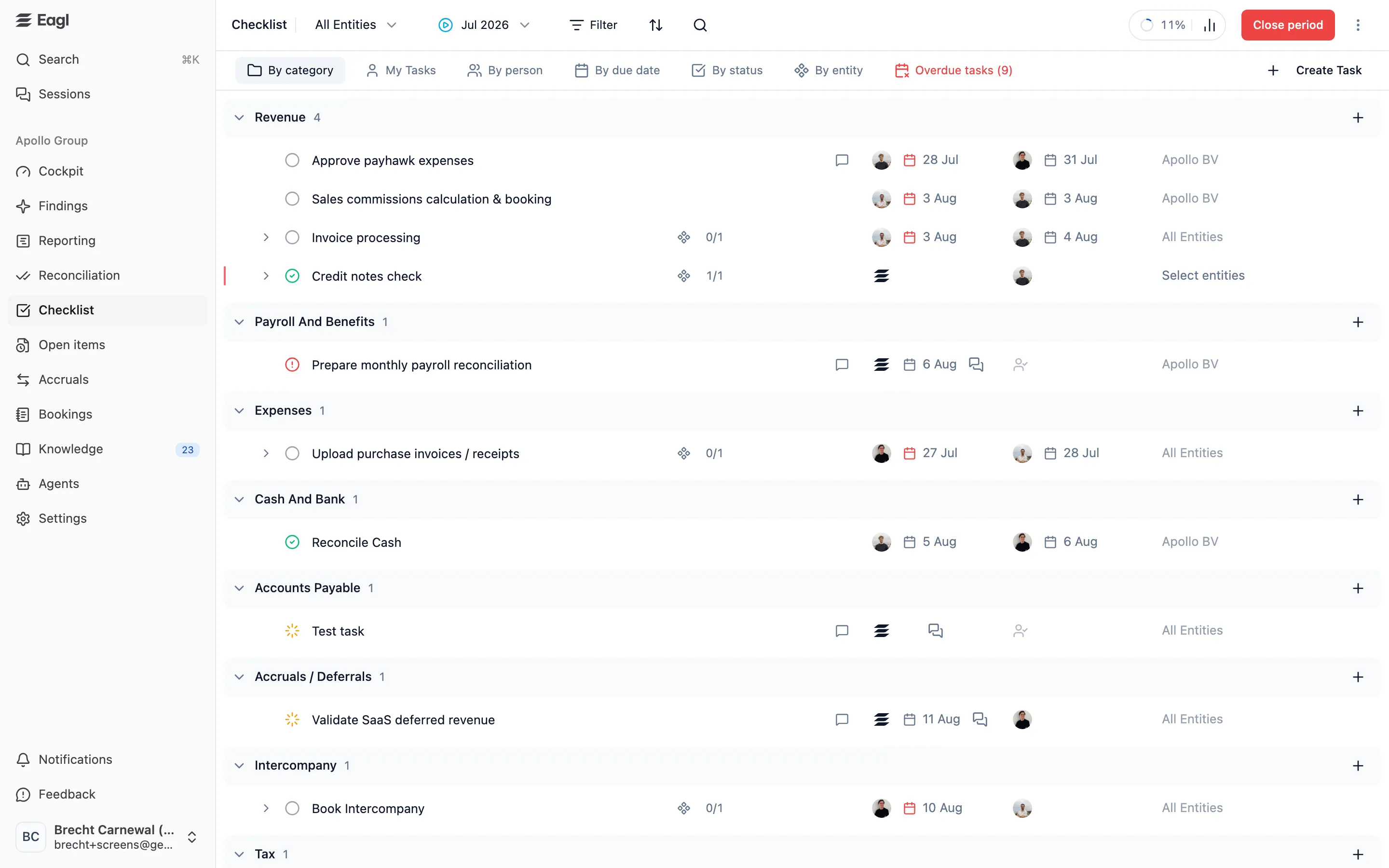Click the entities icon on Invoice processing
The image size is (1389, 868).
(x=683, y=237)
